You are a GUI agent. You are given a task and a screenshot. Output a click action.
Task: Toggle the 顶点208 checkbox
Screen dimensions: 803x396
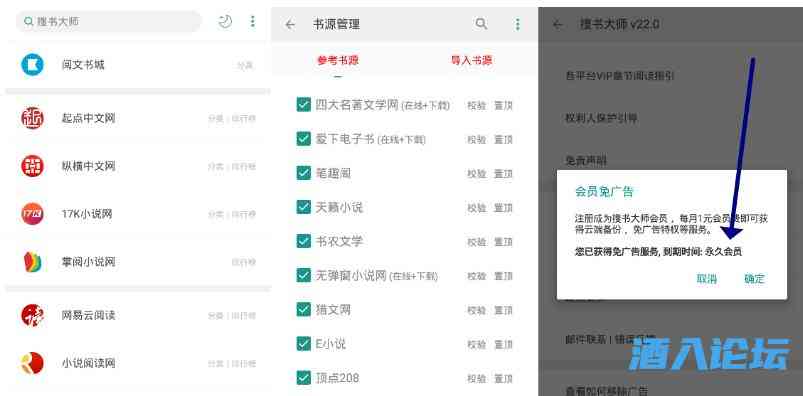click(304, 378)
